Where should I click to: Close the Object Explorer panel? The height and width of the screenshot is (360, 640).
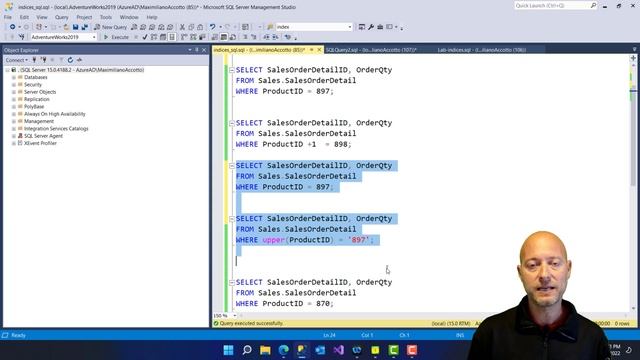[204, 50]
